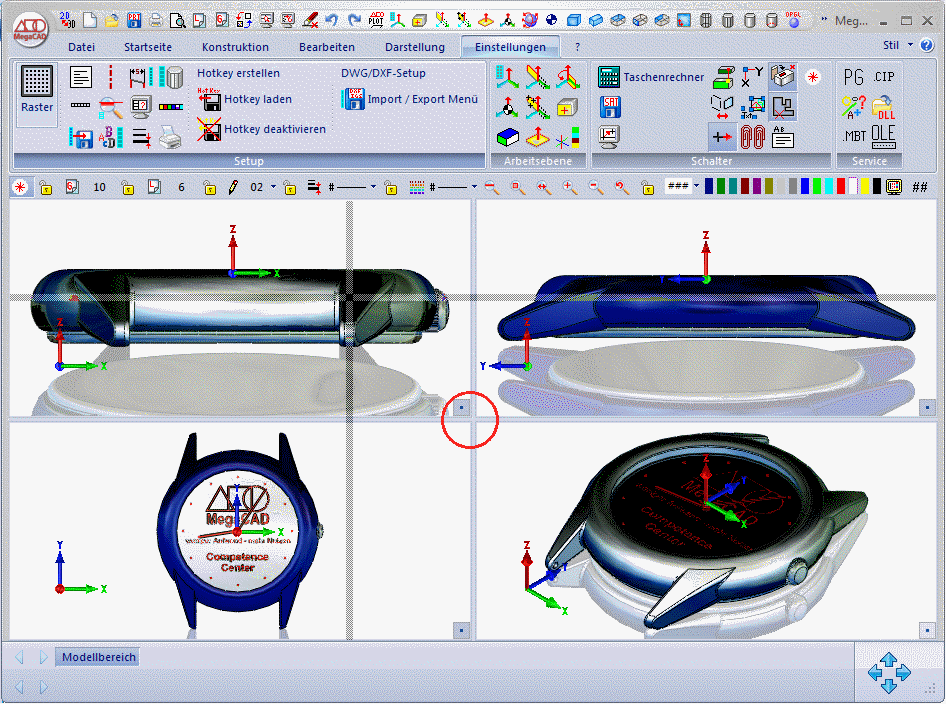
Task: Expand the pen 02 dropdown arrow
Action: pos(272,187)
